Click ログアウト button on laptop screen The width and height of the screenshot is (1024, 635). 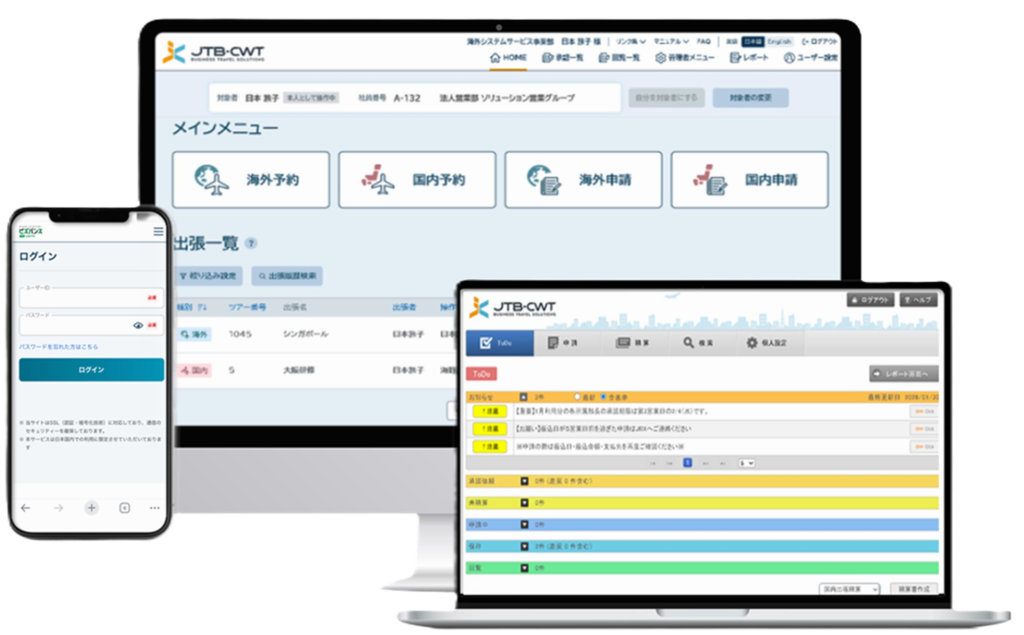coord(871,300)
